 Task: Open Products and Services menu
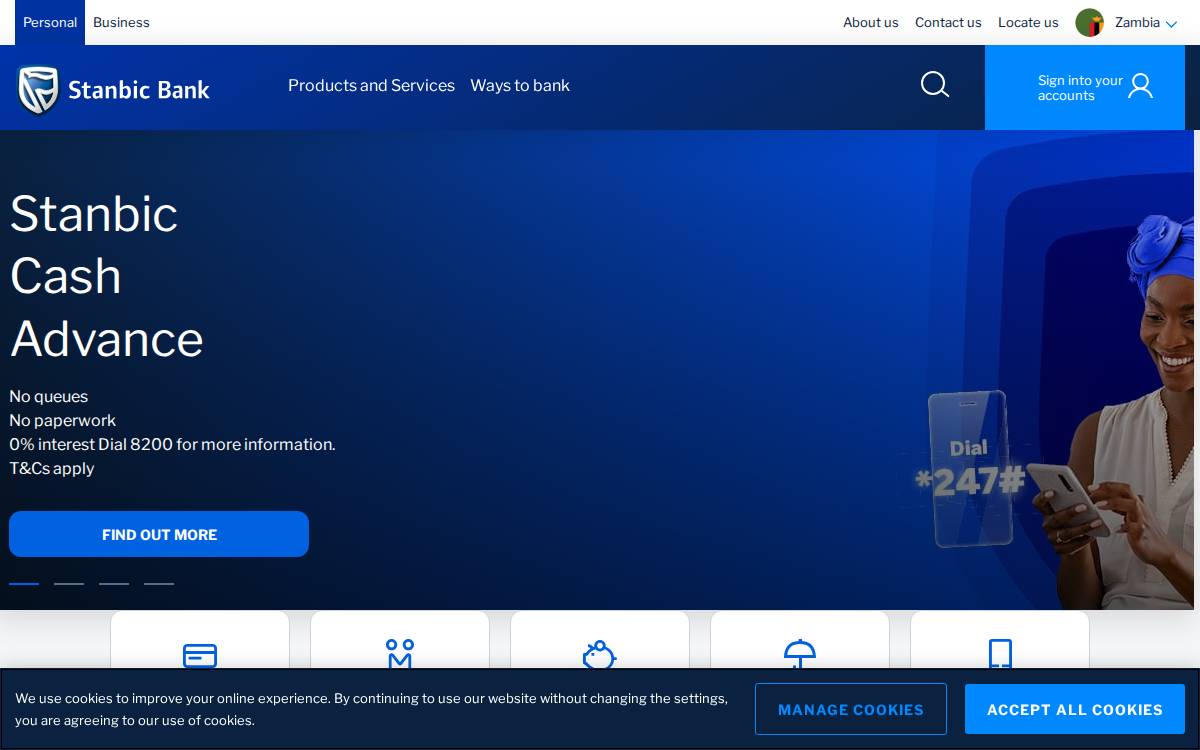(371, 85)
